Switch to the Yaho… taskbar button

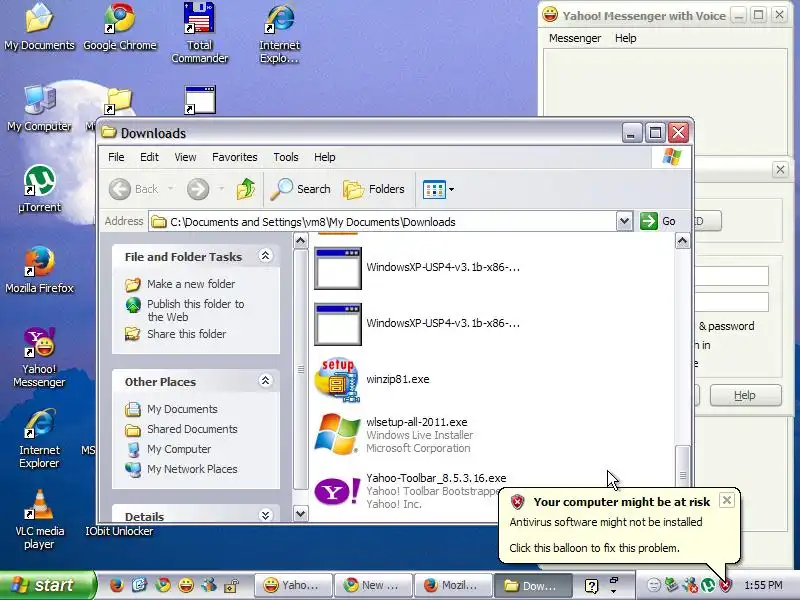(x=293, y=585)
